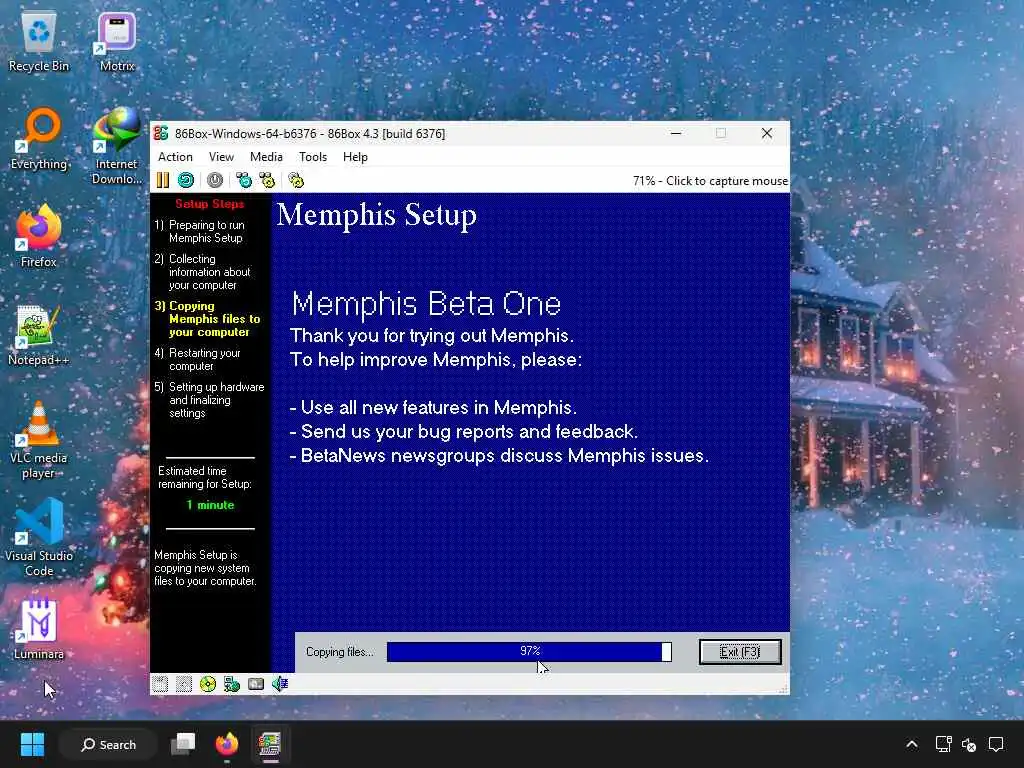Click the hard disk status bar icon

(x=256, y=684)
